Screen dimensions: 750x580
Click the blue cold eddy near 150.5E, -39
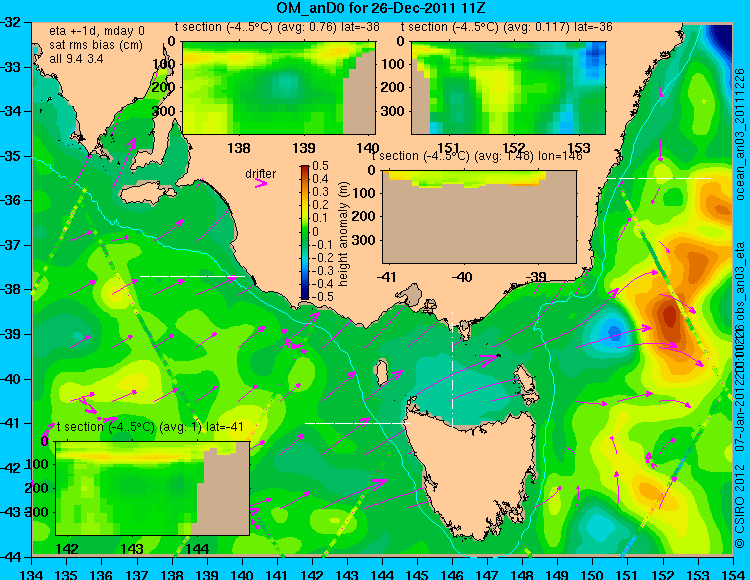[614, 331]
